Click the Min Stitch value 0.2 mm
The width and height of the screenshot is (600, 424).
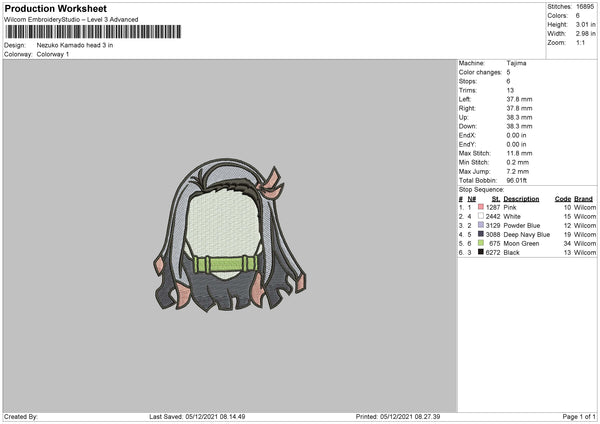(517, 162)
